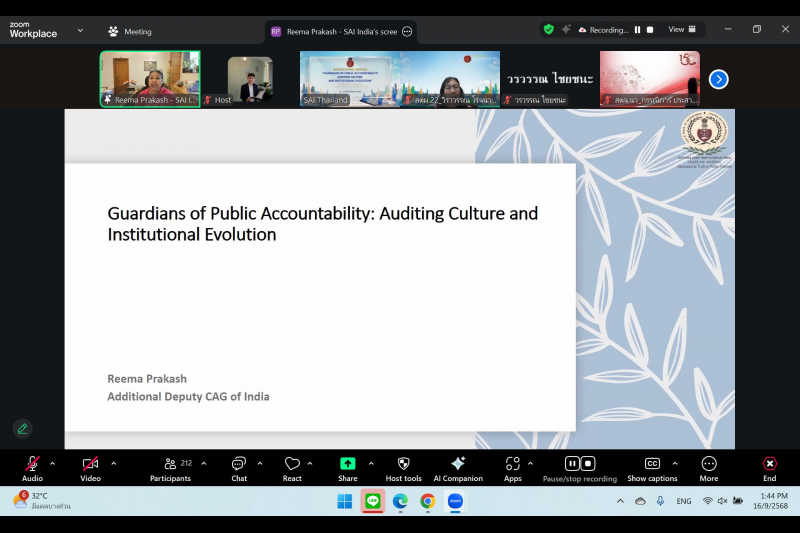Open the Apps menu icon

[512, 464]
